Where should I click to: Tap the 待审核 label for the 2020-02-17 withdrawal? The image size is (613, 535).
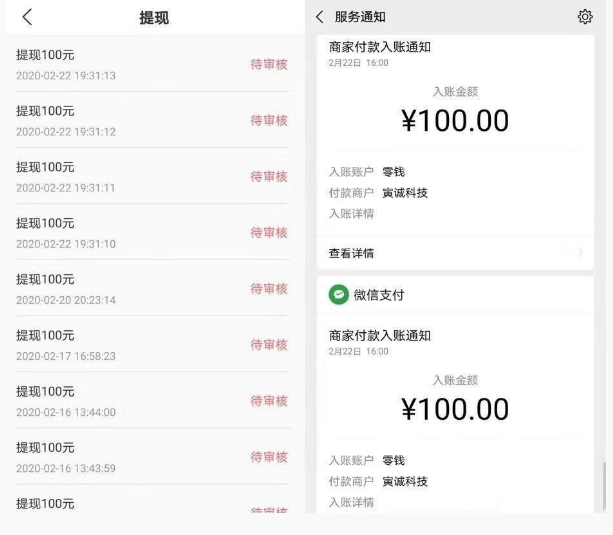click(x=268, y=344)
